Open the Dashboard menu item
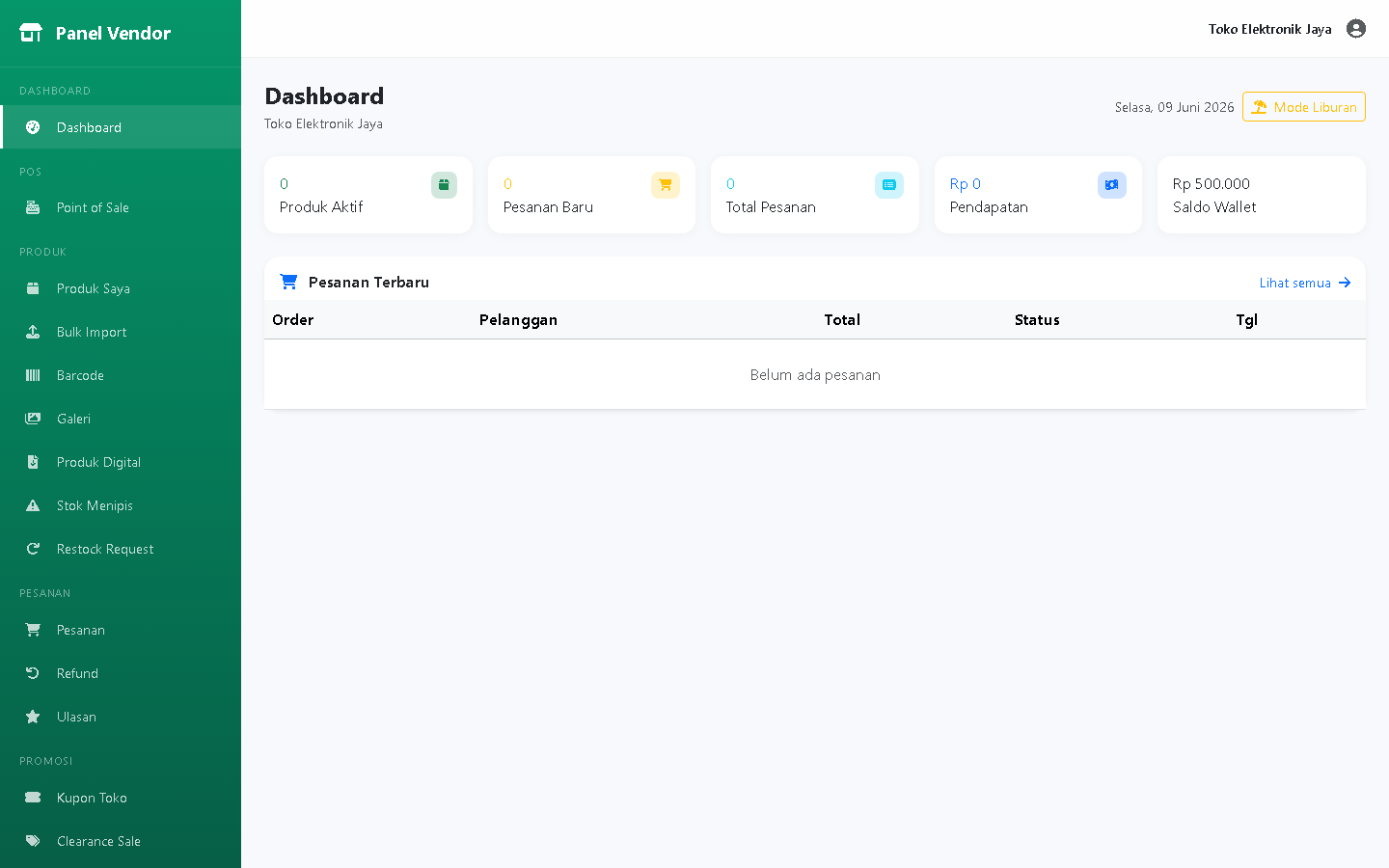The height and width of the screenshot is (868, 1389). point(121,127)
